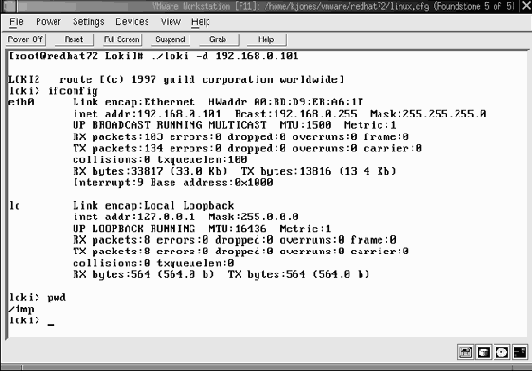Image resolution: width=532 pixels, height=371 pixels.
Task: Click the 'Mask:255.255.255.0' text
Action: (428, 114)
